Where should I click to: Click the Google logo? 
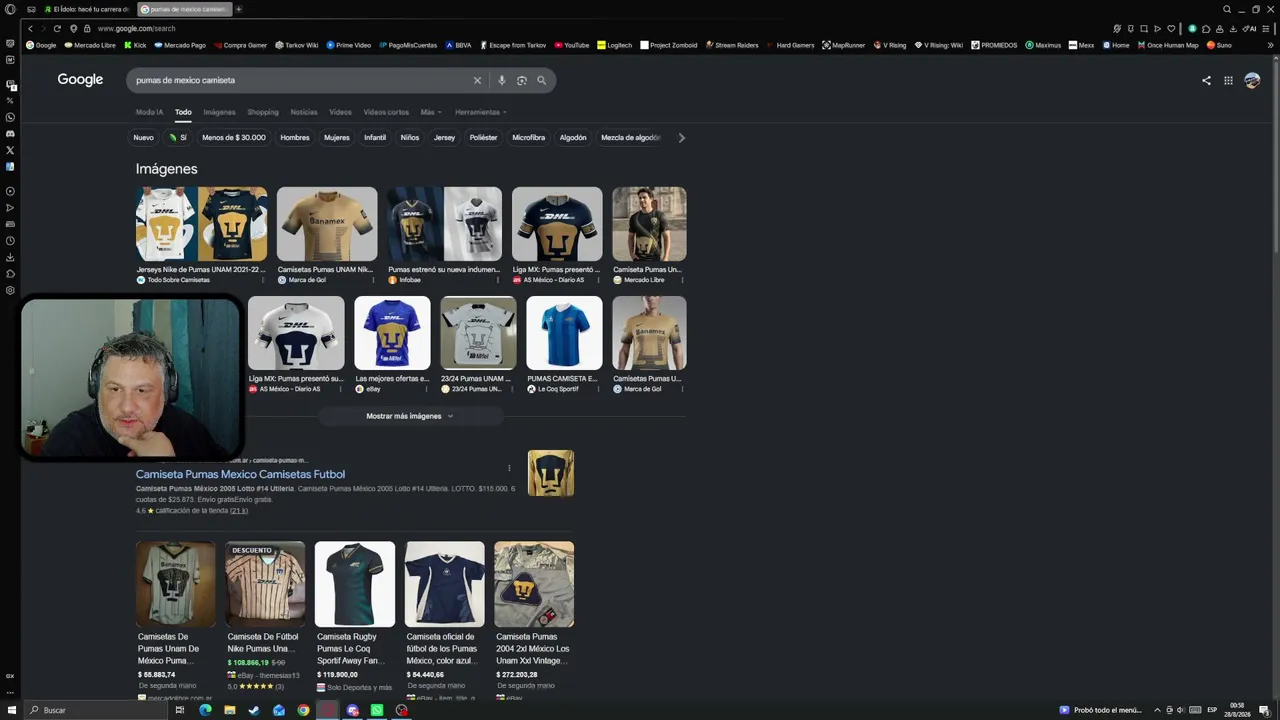pos(80,80)
